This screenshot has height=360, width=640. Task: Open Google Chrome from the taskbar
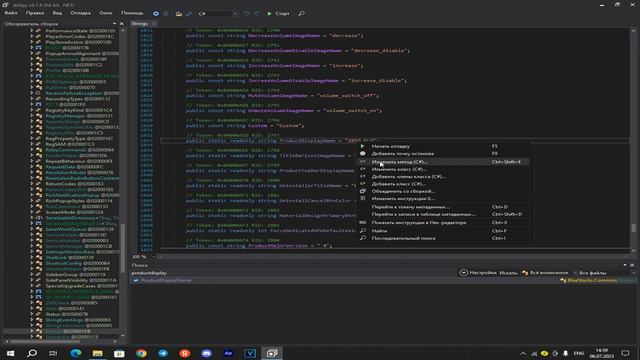click(x=141, y=353)
